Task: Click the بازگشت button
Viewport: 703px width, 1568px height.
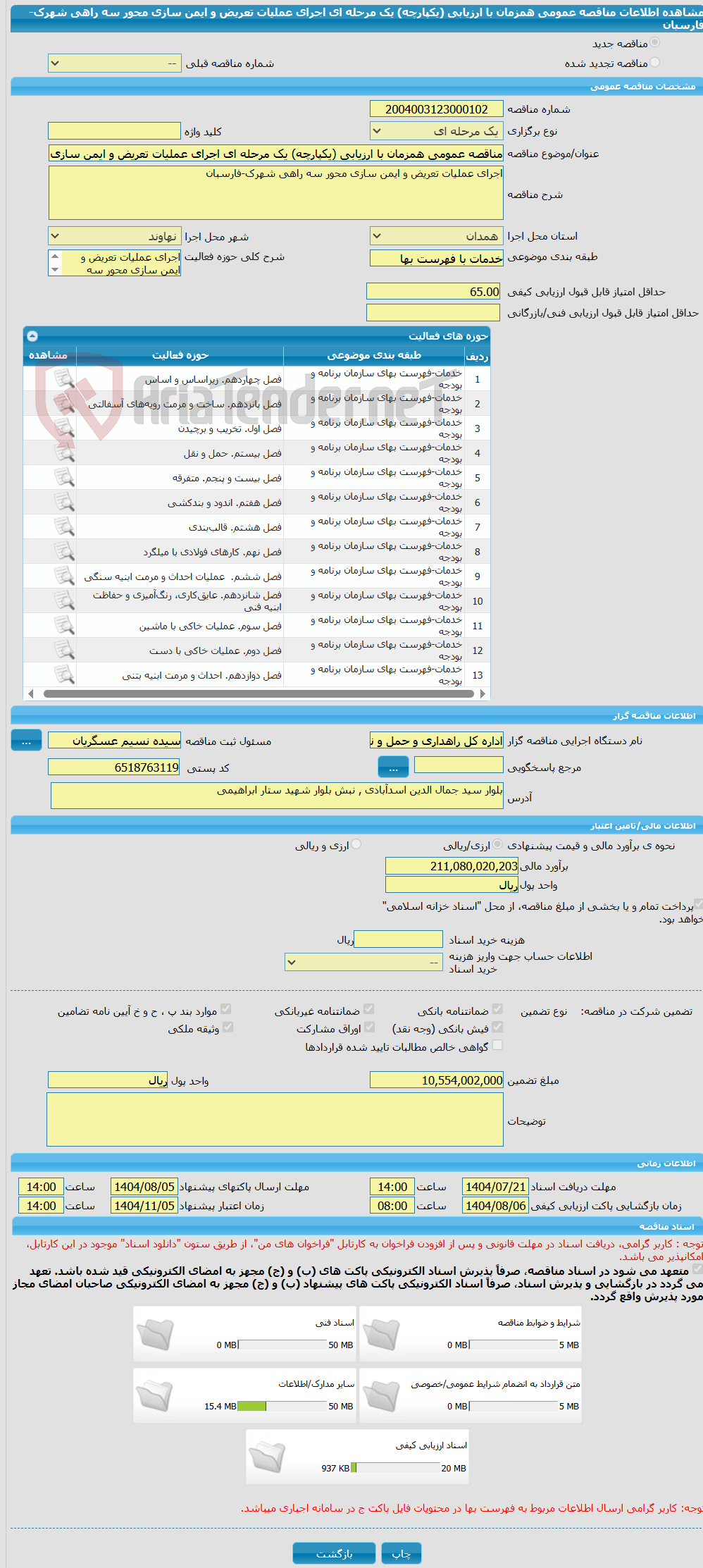Action: tap(334, 1553)
